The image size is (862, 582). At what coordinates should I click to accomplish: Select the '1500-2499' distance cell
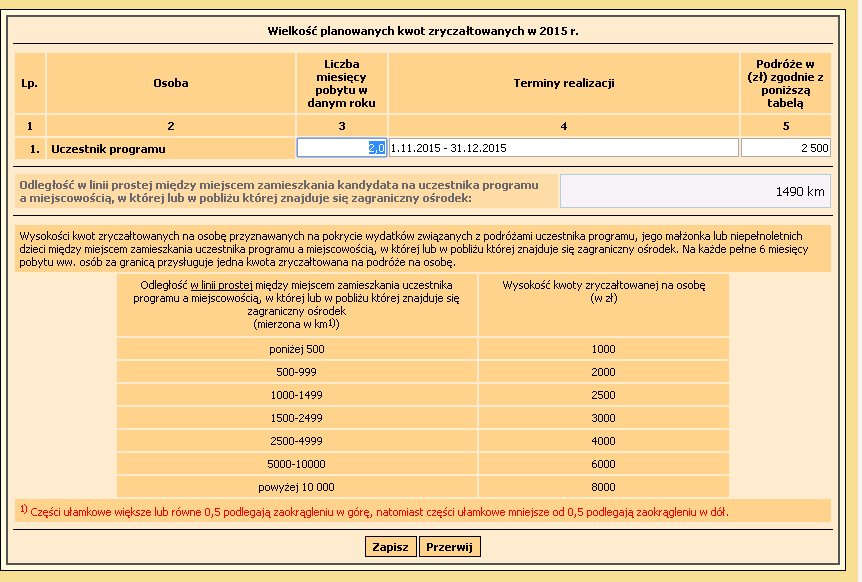pos(297,418)
